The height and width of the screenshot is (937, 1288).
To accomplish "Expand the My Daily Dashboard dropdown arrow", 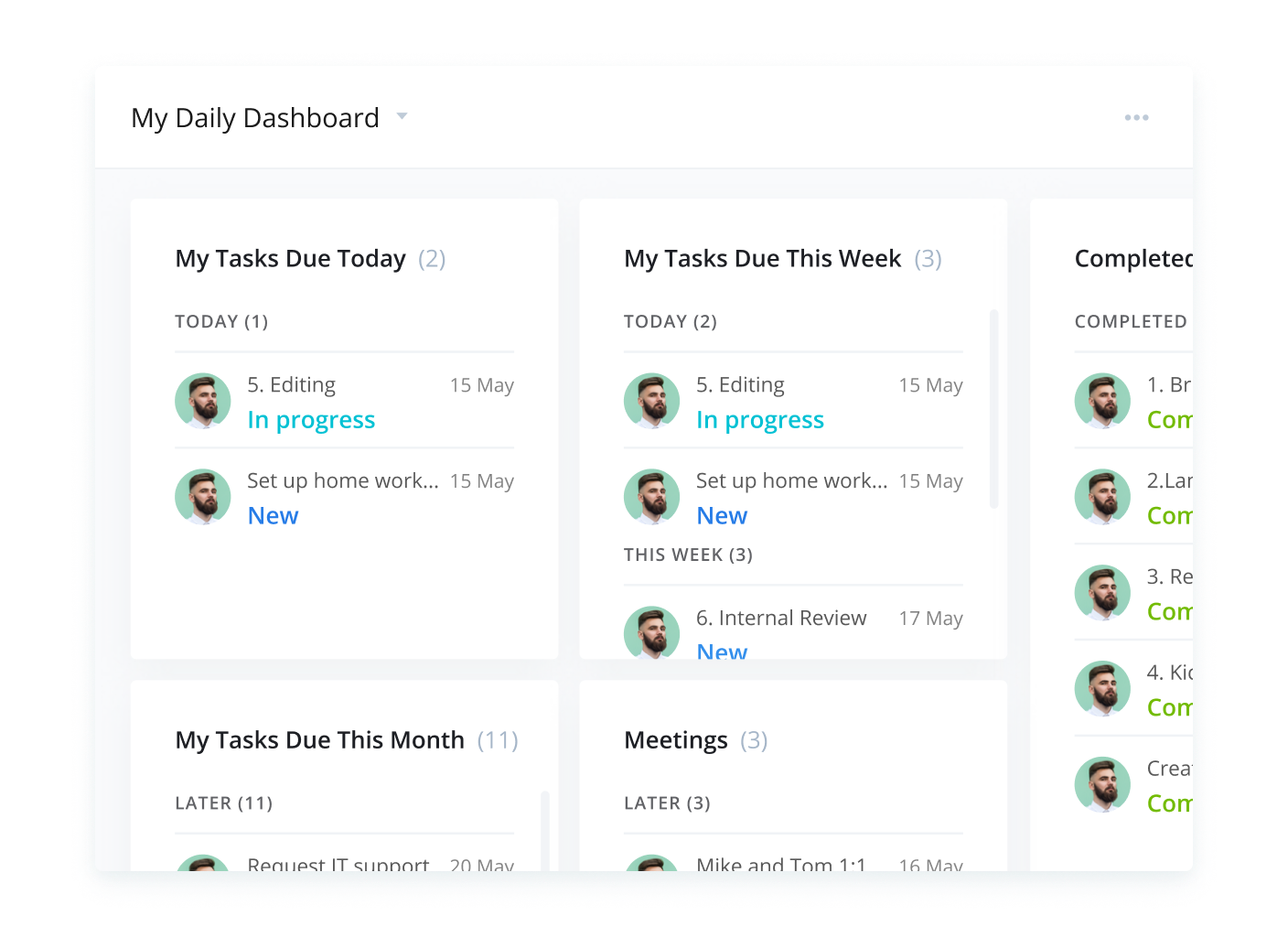I will [402, 117].
